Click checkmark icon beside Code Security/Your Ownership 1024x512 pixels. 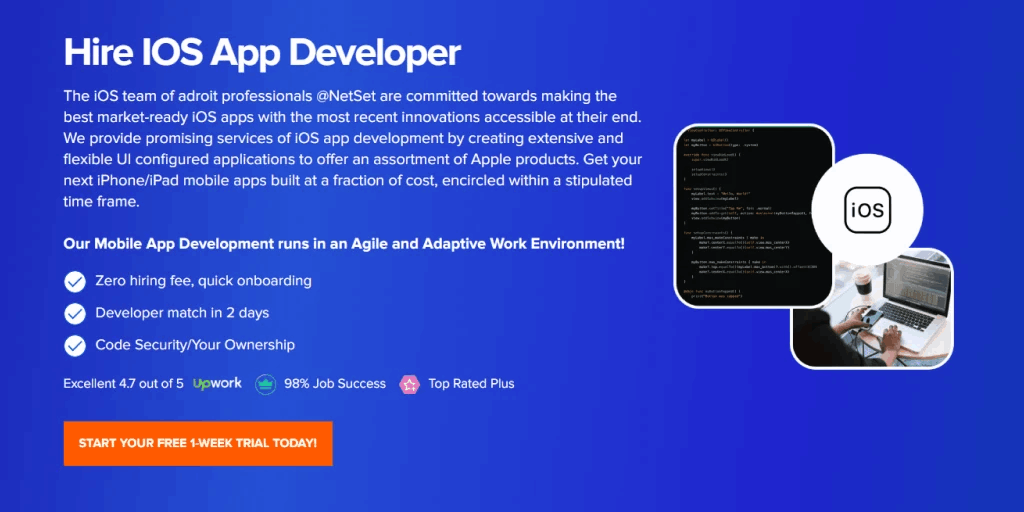point(75,345)
